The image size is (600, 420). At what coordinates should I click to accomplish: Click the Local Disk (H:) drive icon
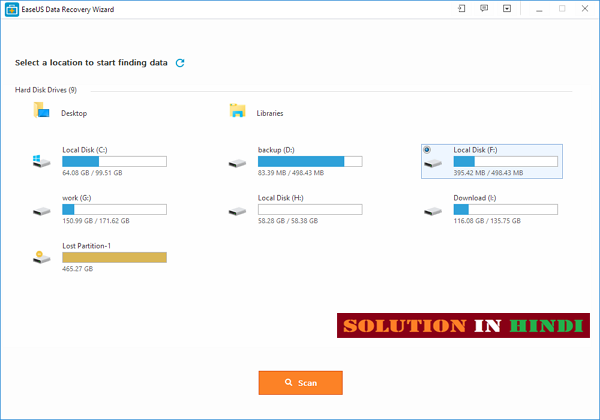tap(237, 211)
